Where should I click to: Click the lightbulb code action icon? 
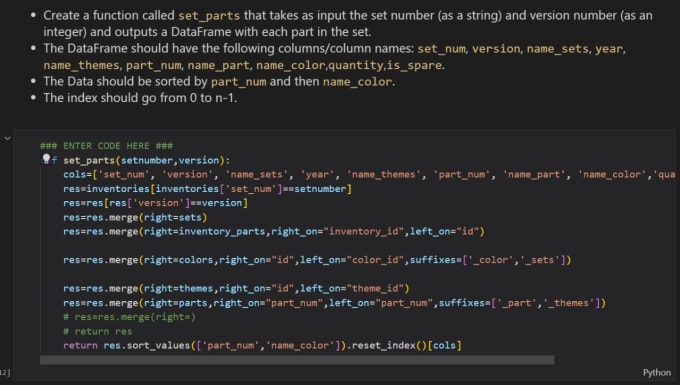tap(46, 159)
